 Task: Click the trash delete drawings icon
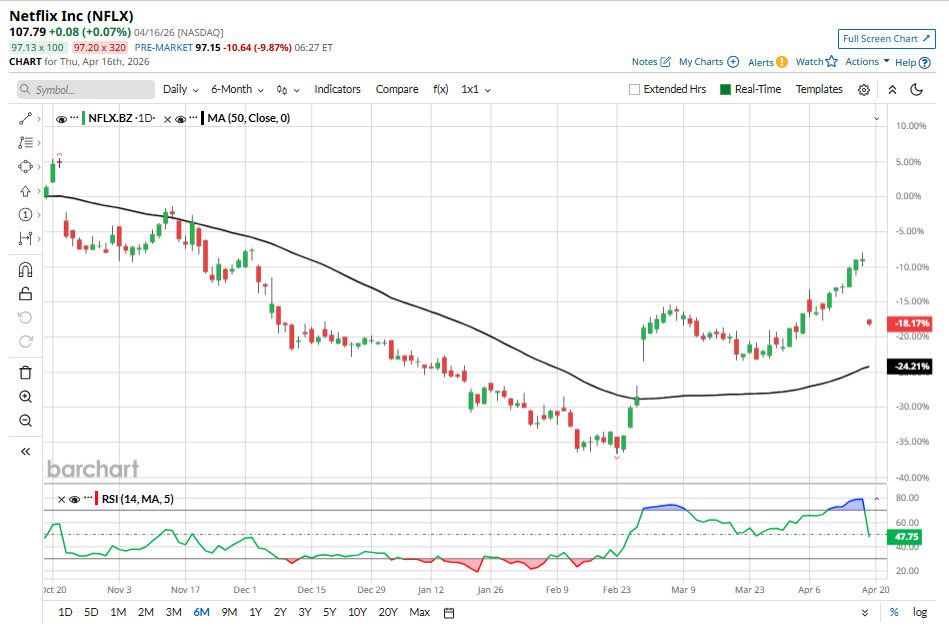pos(25,372)
